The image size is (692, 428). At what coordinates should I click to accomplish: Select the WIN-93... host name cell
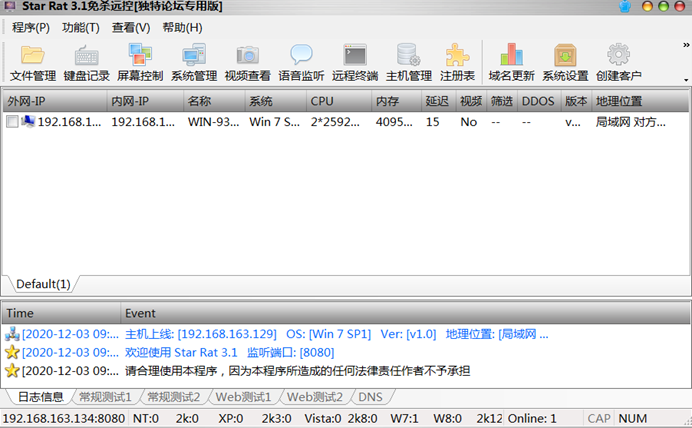(x=214, y=122)
